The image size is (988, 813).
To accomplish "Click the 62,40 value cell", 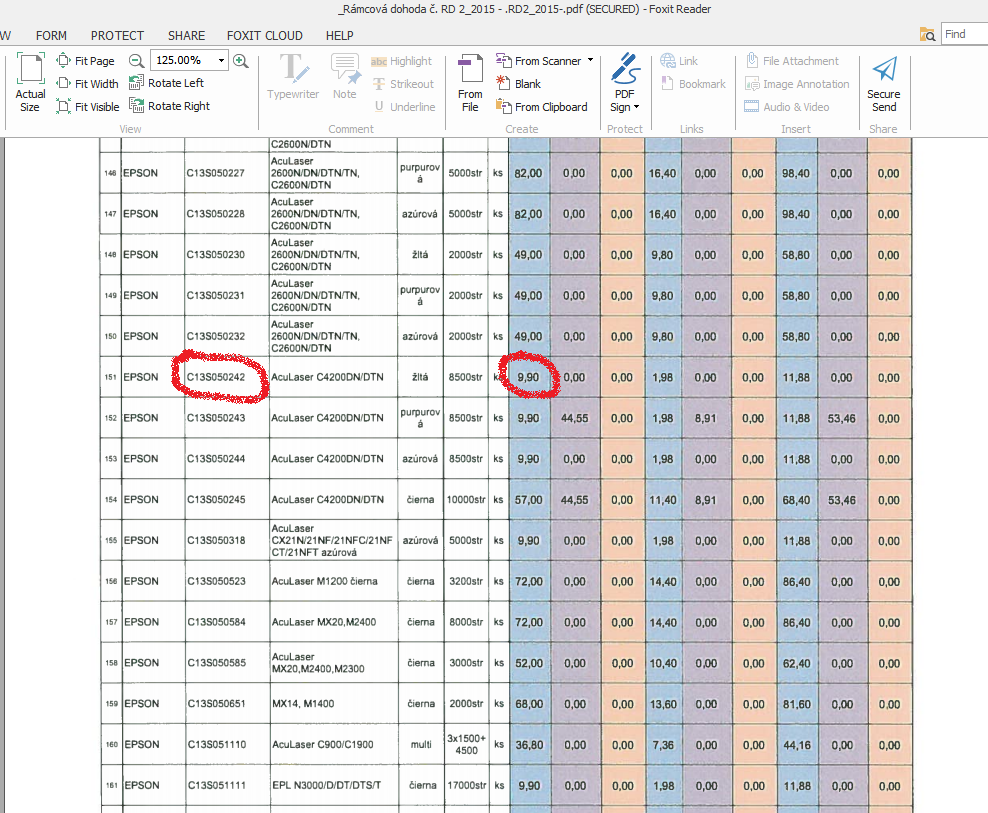I will click(x=797, y=663).
